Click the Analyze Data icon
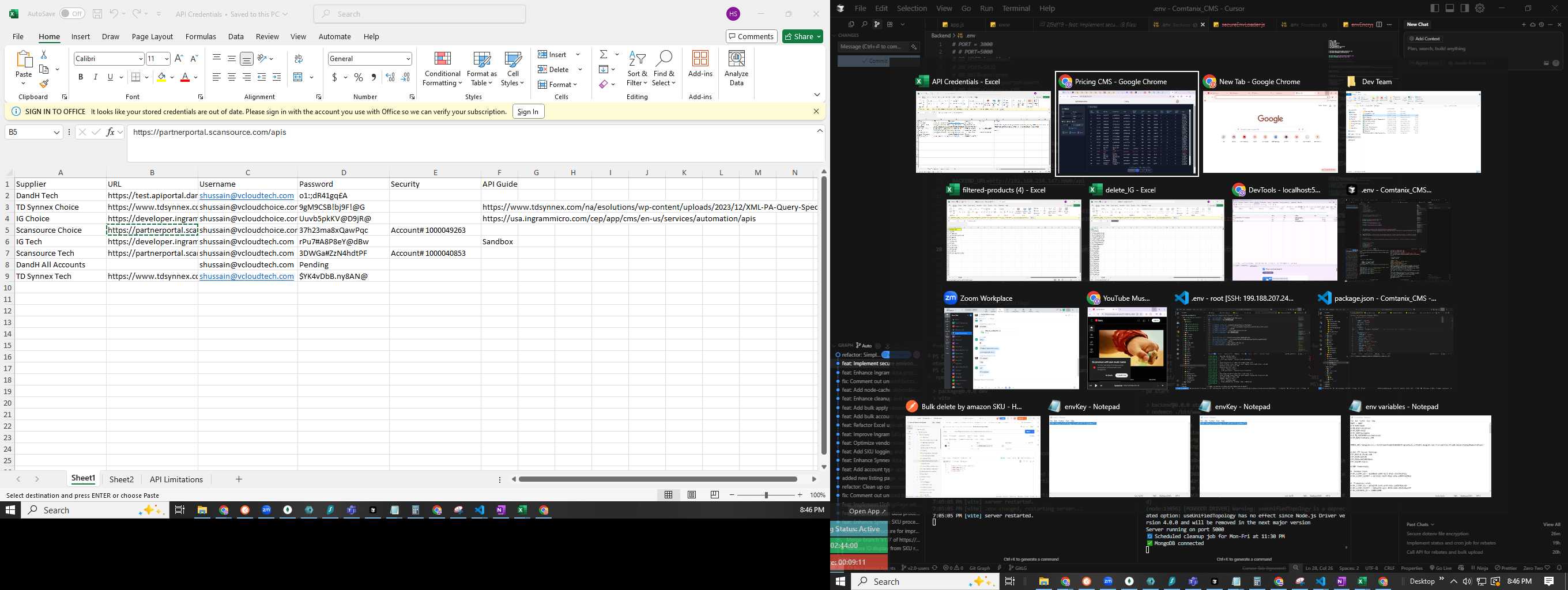The width and height of the screenshot is (1568, 590). [x=737, y=67]
